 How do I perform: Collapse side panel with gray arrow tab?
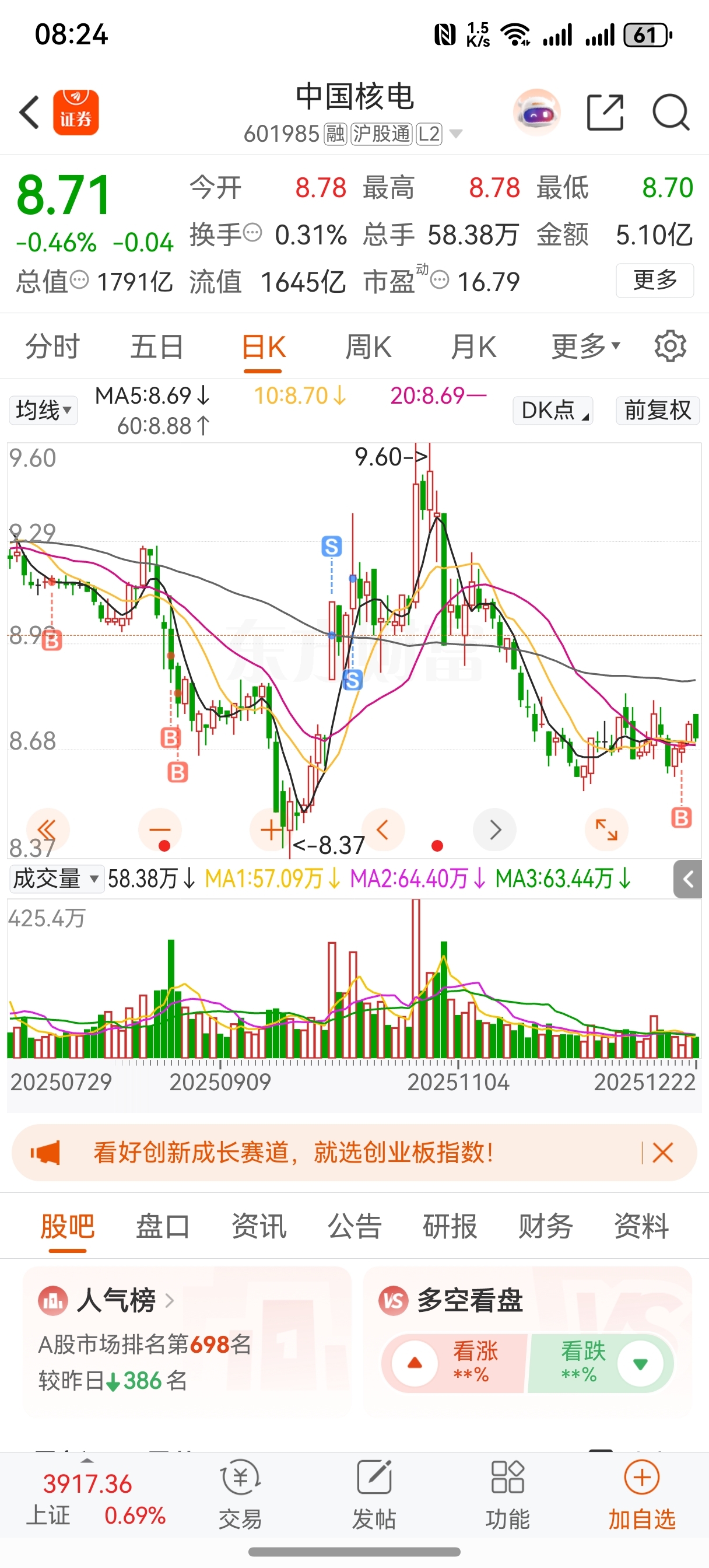coord(687,879)
